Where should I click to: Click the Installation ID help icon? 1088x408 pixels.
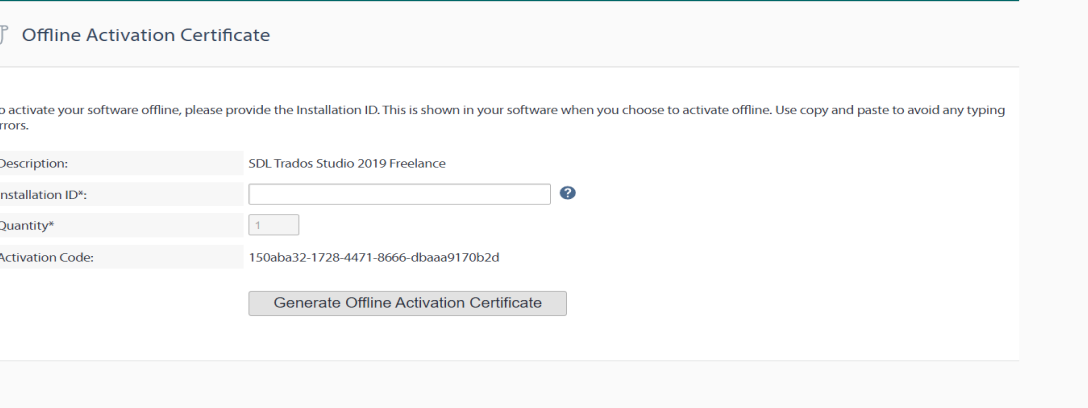(x=568, y=193)
